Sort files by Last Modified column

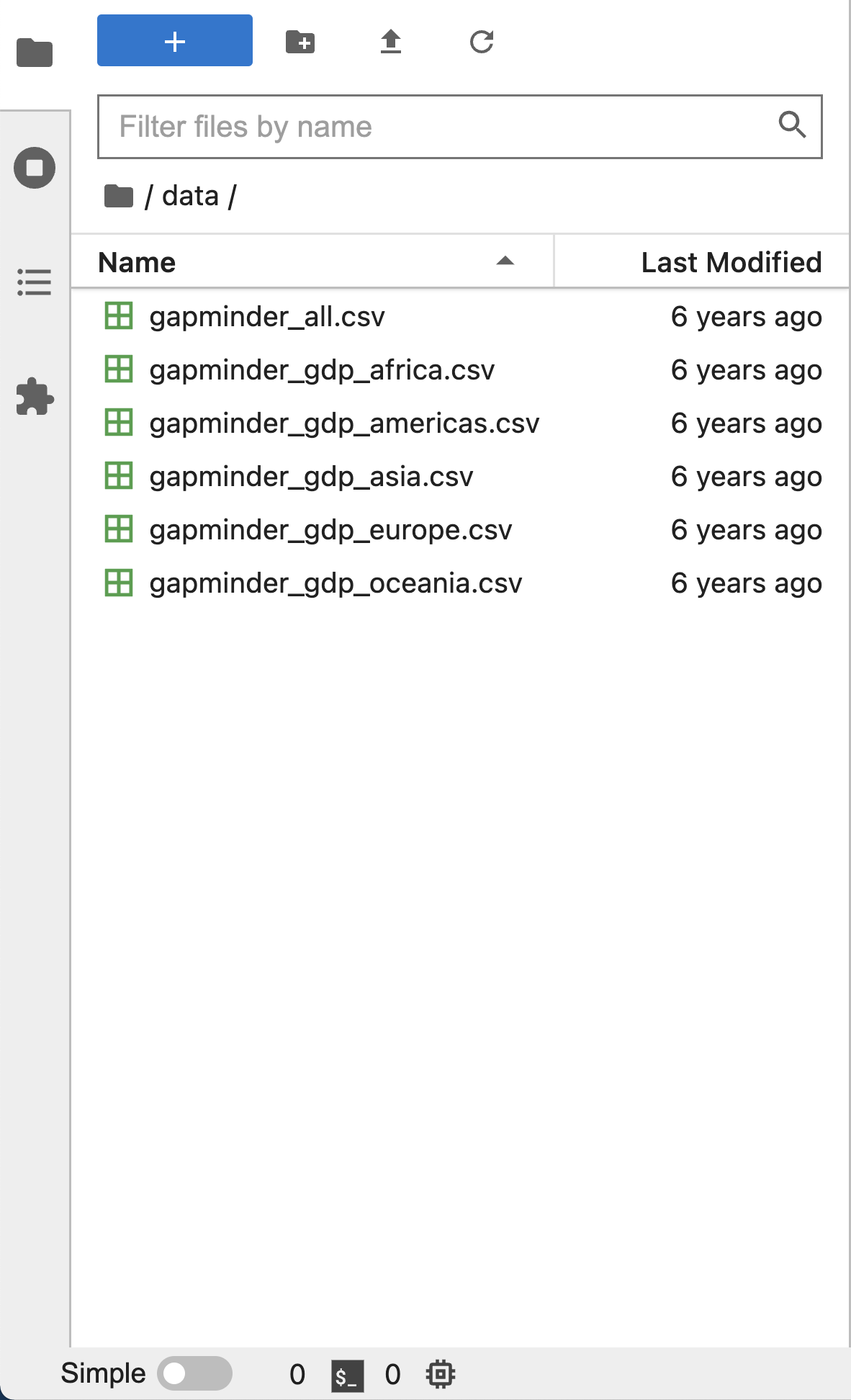731,262
